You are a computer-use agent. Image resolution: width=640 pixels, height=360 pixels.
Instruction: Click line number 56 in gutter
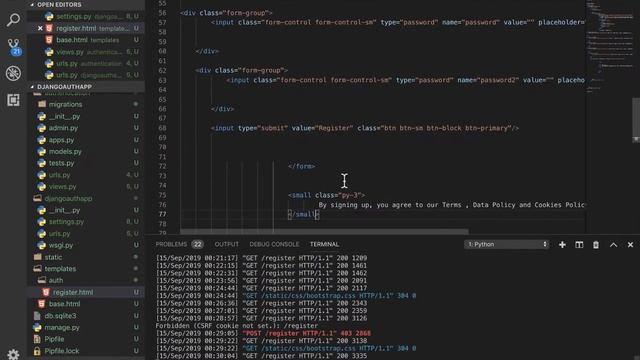click(162, 13)
